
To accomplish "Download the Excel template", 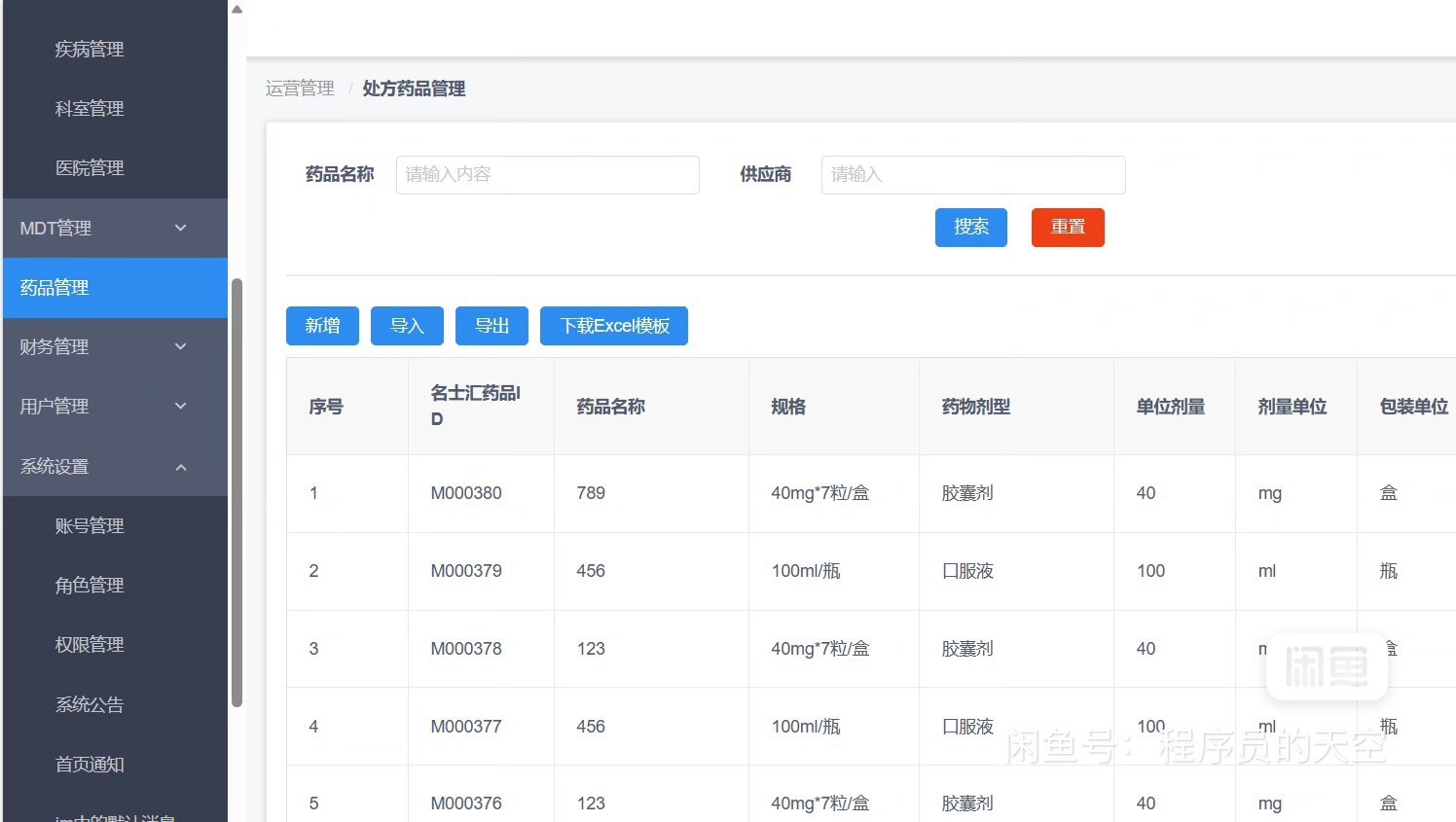I will click(613, 326).
